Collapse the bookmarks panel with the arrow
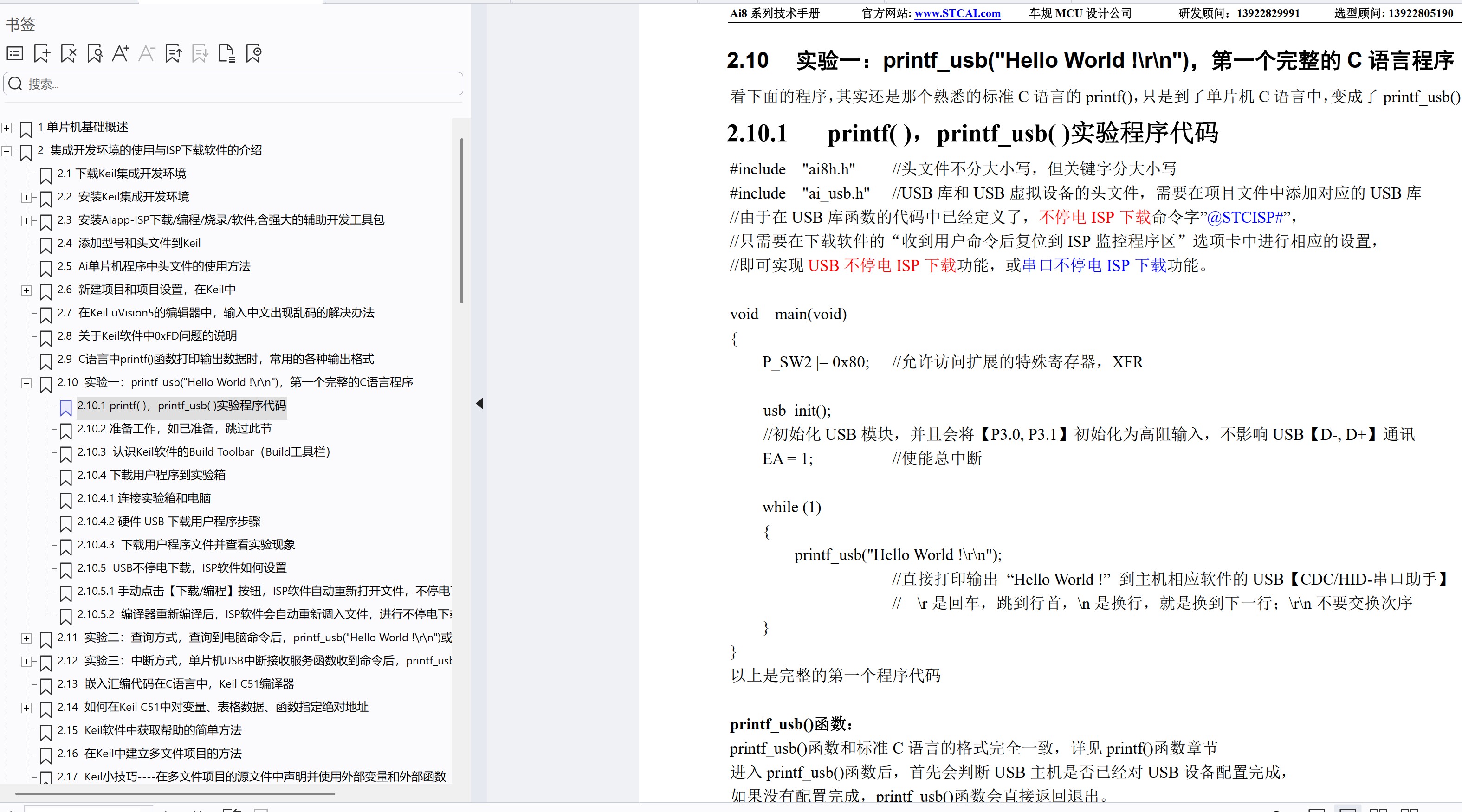 pos(479,403)
